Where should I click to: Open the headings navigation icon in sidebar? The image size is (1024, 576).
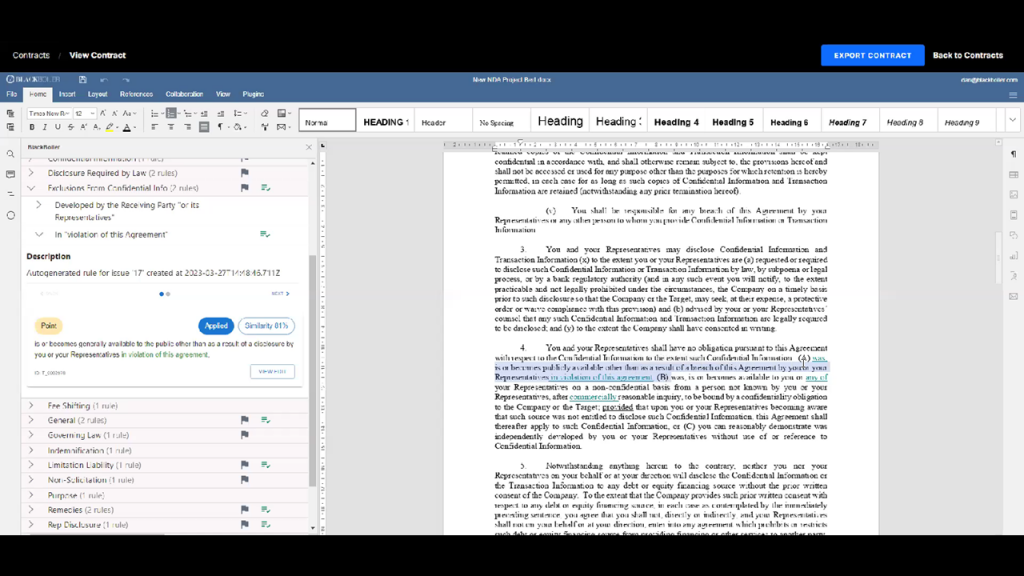(x=10, y=194)
